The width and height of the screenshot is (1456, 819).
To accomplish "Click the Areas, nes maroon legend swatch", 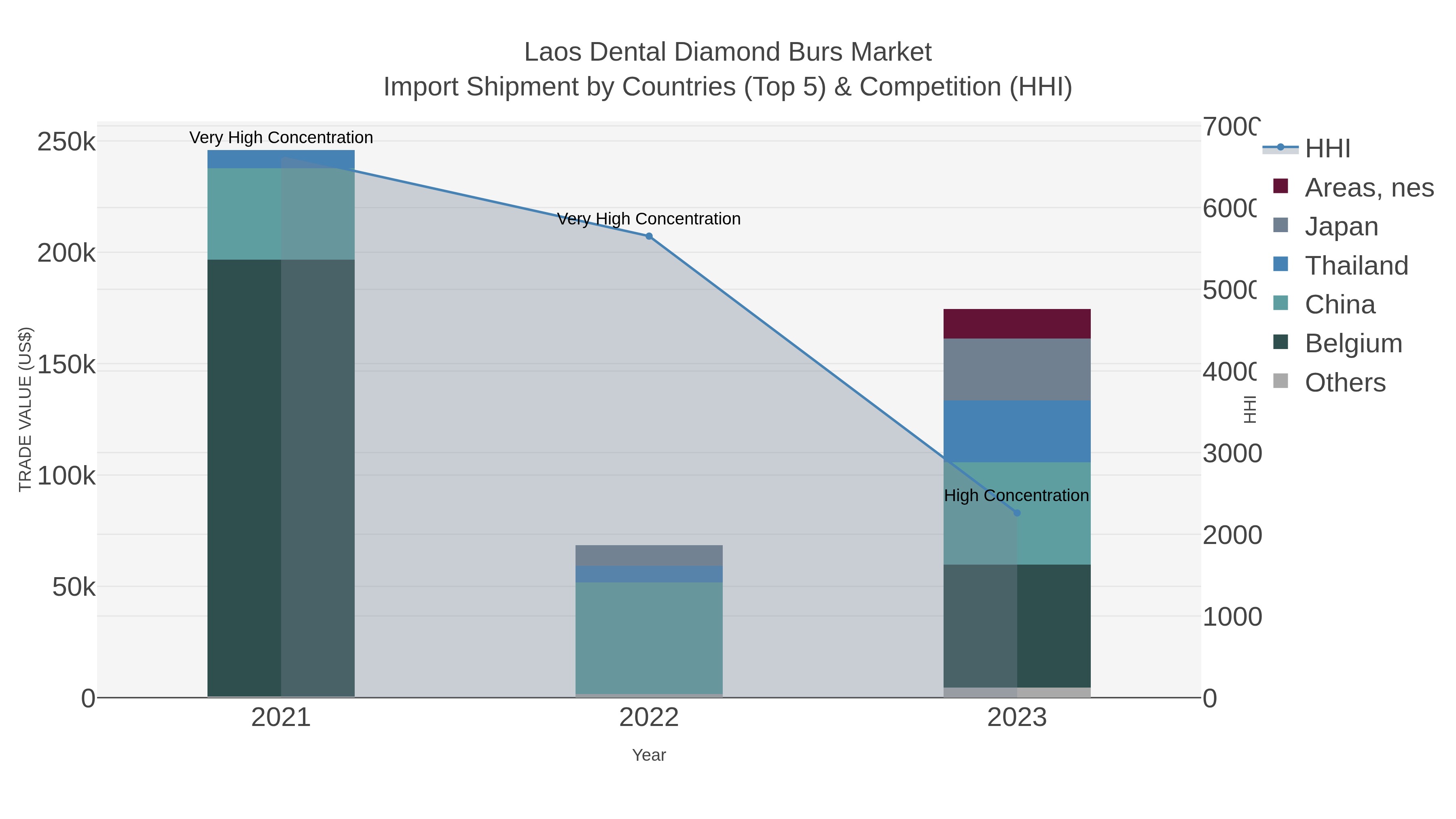I will tap(1281, 186).
